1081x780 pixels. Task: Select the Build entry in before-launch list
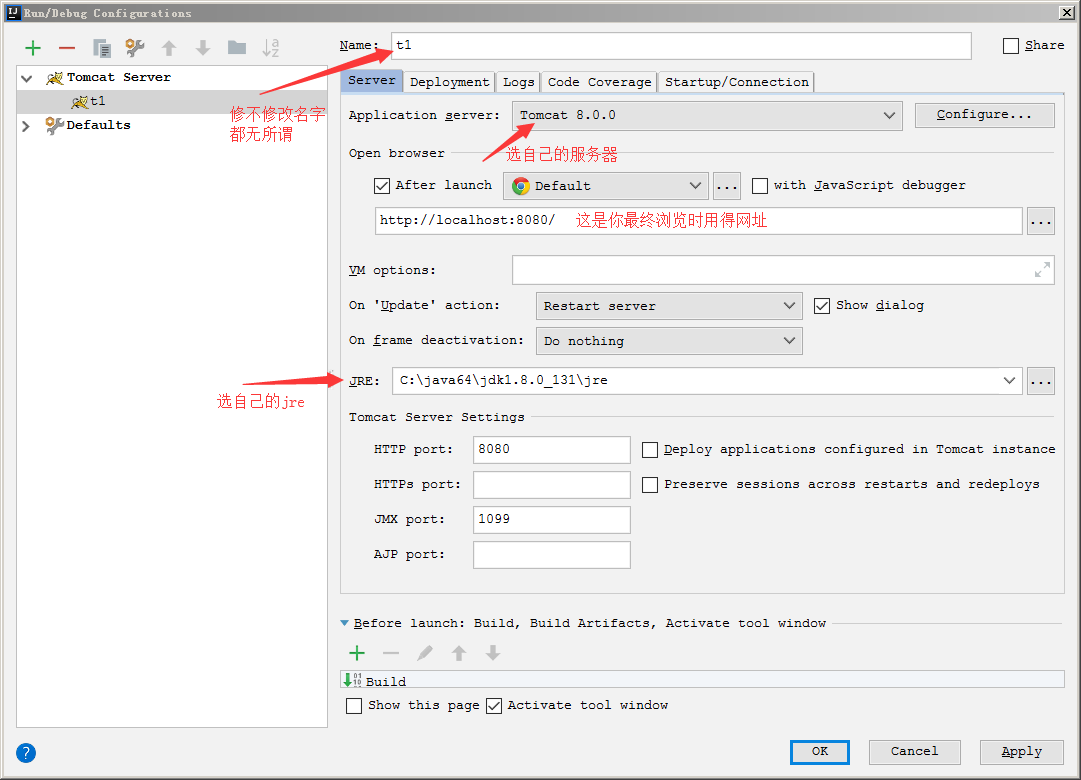703,681
